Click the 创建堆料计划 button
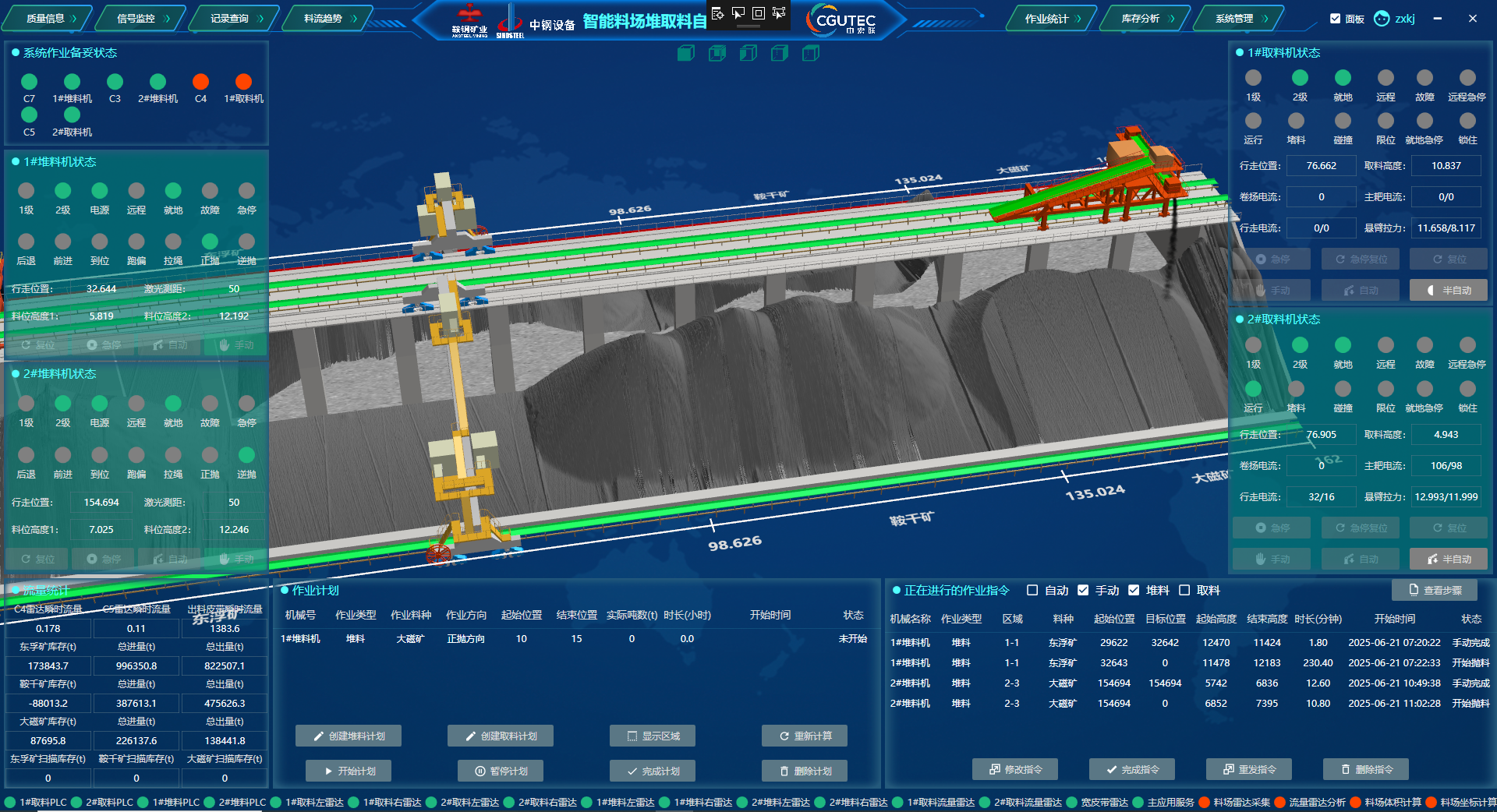 (x=349, y=736)
